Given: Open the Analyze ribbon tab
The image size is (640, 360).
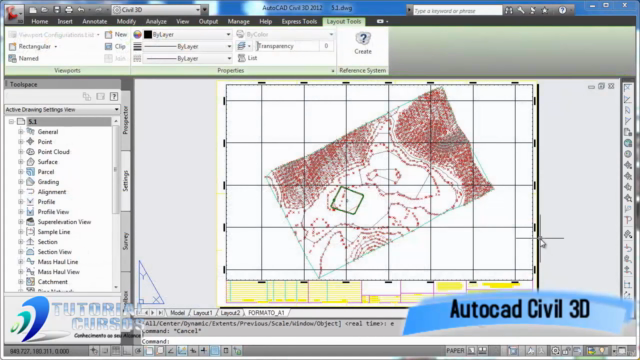Looking at the screenshot, I should [156, 21].
